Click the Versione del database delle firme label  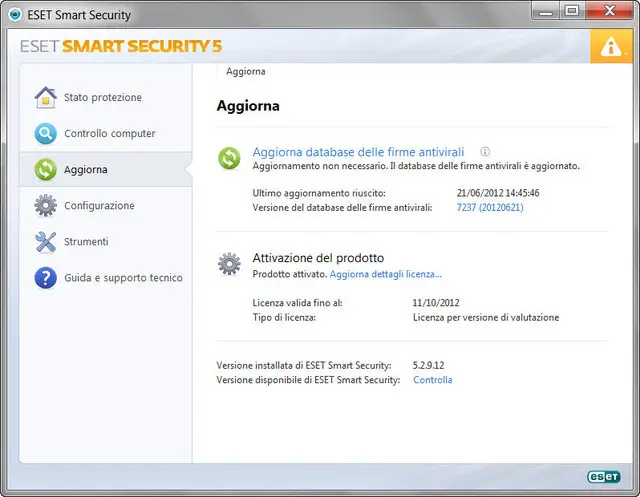(342, 207)
